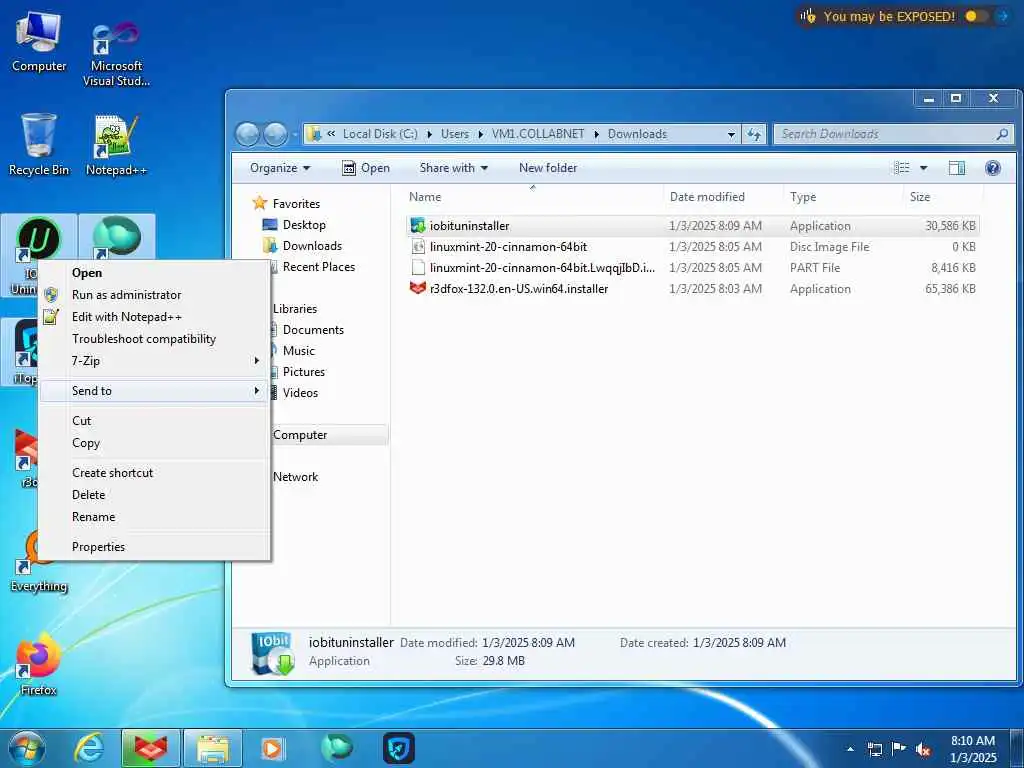The width and height of the screenshot is (1024, 768).
Task: Expand the 7-Zip submenu
Action: (153, 360)
